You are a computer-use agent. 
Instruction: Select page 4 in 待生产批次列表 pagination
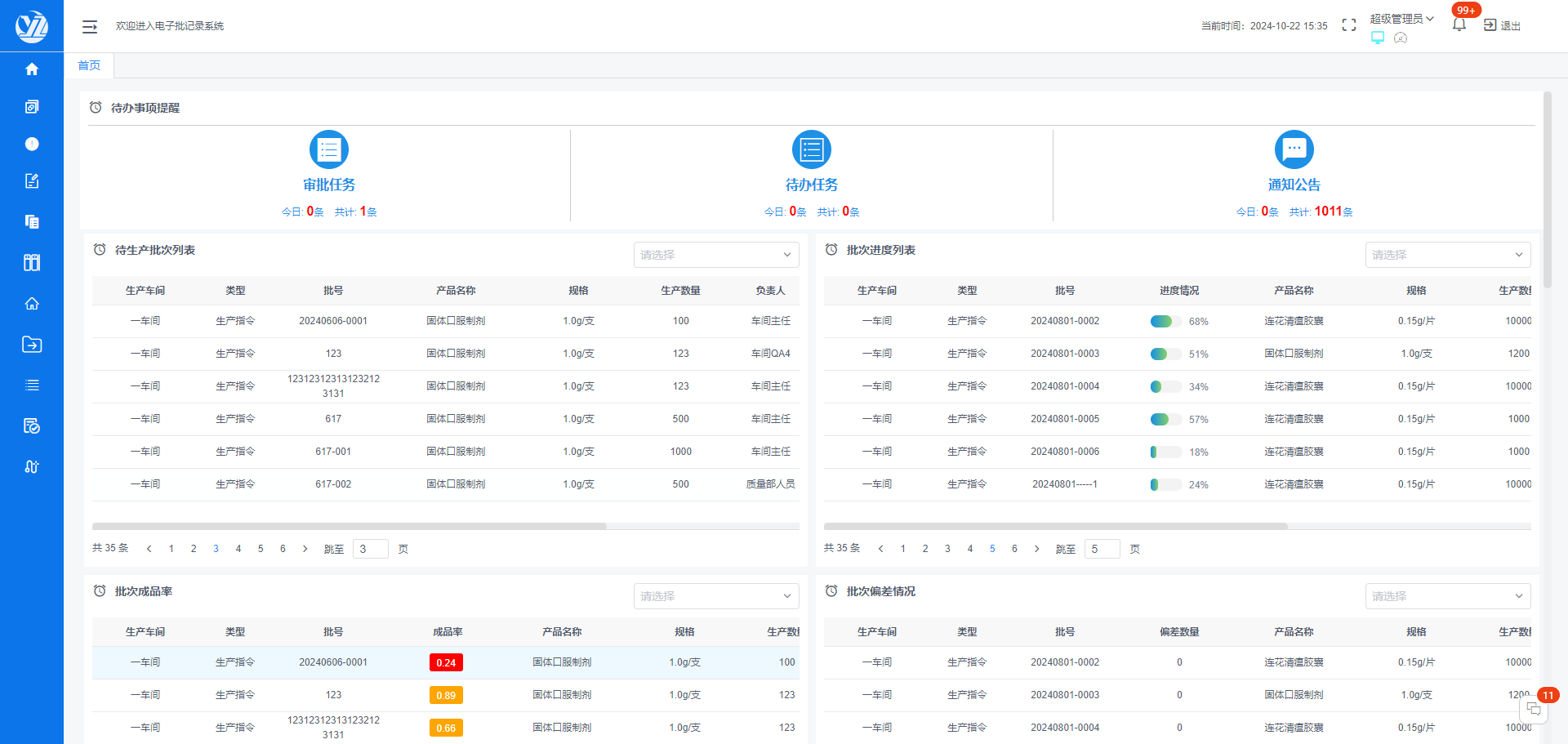(x=238, y=549)
